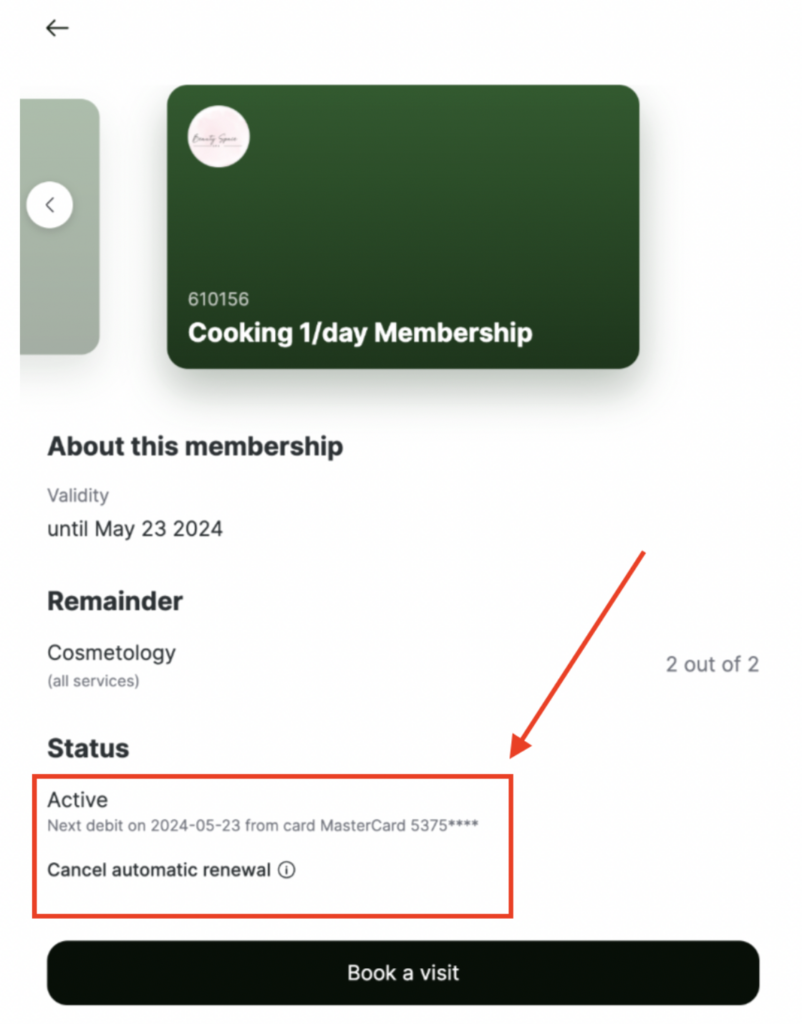
Task: Go back using the top-left arrow
Action: (57, 28)
